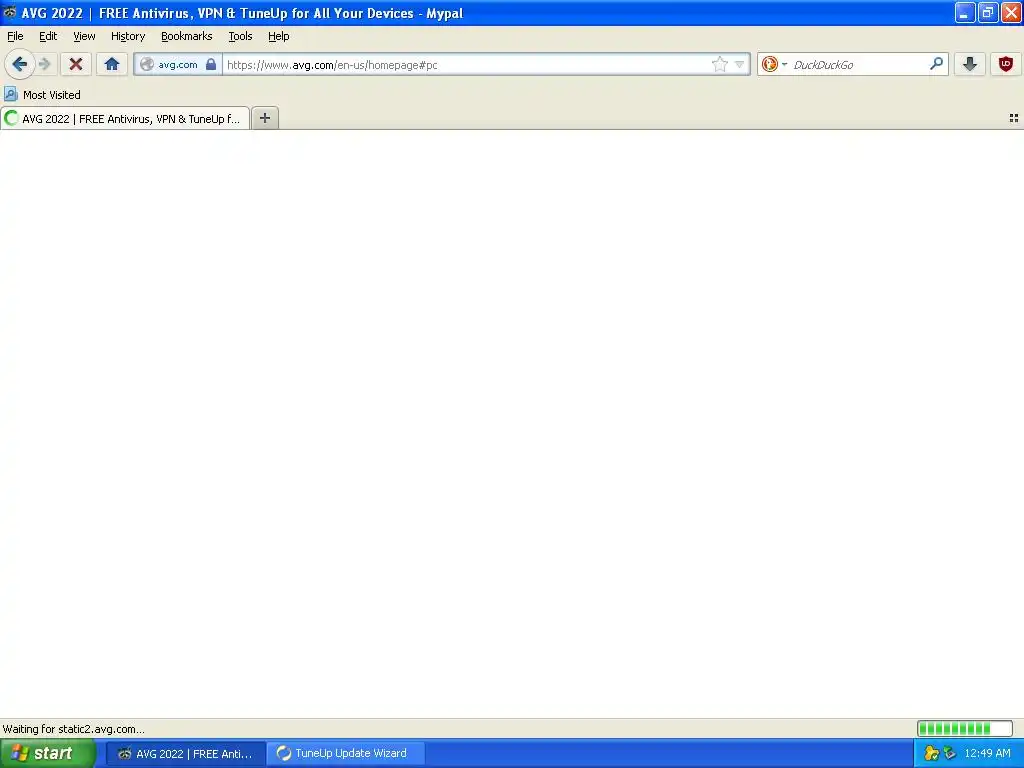This screenshot has height=768, width=1024.
Task: Switch to AVG 2022 taskbar item
Action: (185, 754)
